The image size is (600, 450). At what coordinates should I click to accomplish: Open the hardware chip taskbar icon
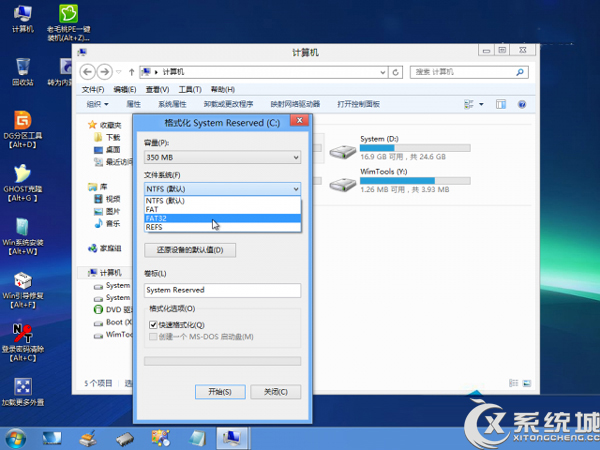(125, 439)
